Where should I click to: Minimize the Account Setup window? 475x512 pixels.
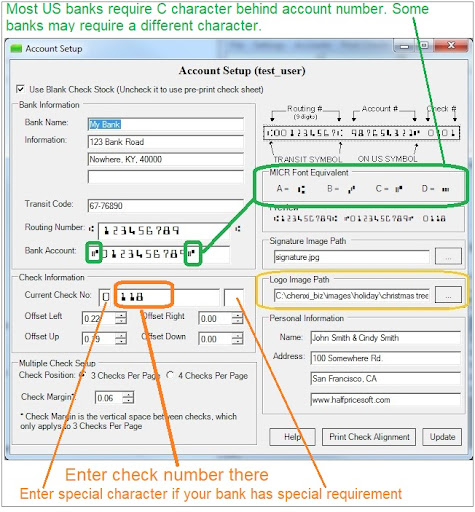pos(404,46)
